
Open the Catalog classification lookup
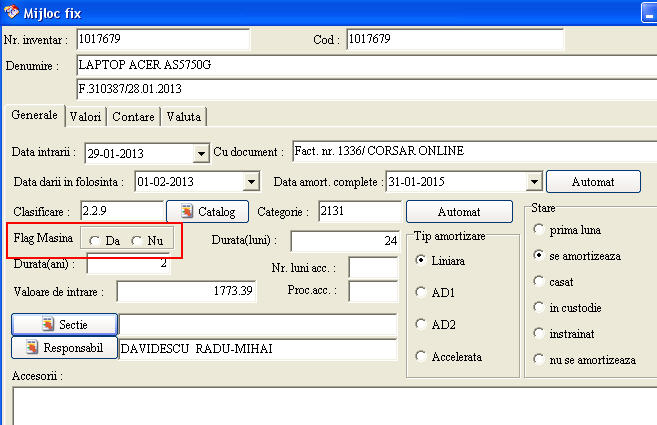(x=207, y=212)
